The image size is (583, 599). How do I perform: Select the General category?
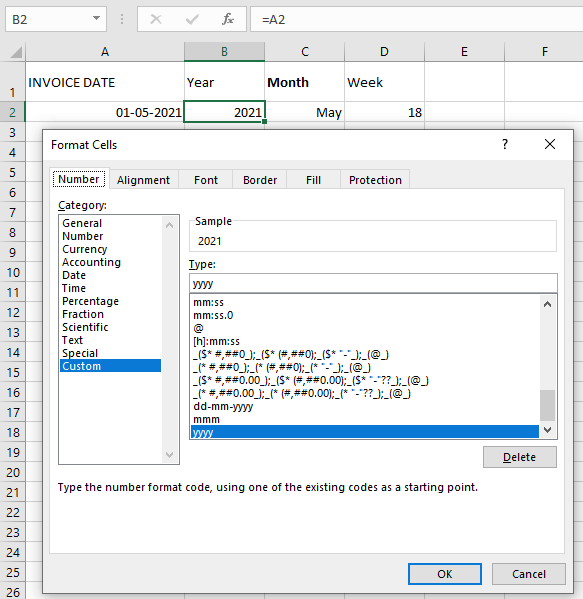110,223
